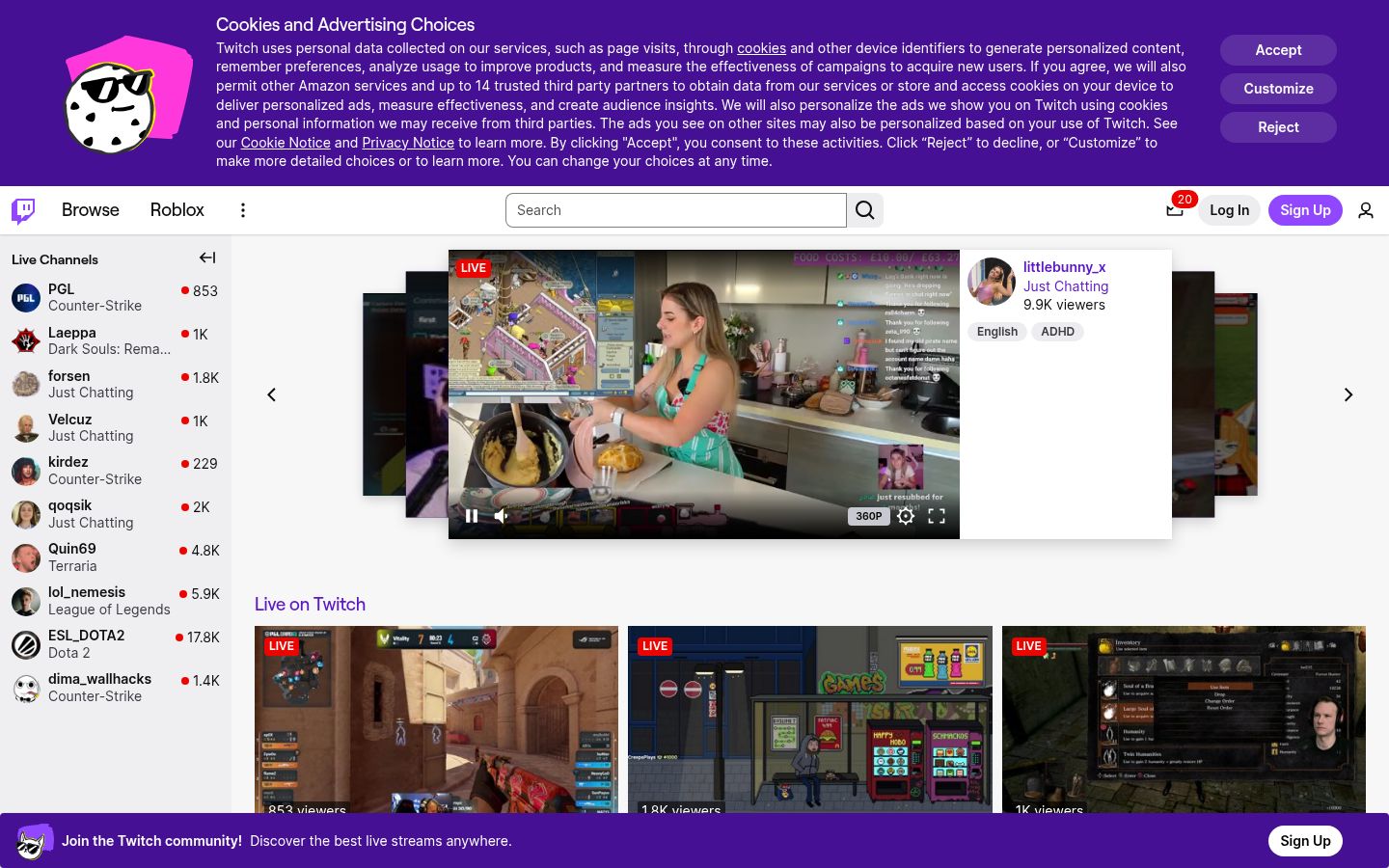Accept the cookie and advertising choices
The width and height of the screenshot is (1389, 868).
(x=1278, y=49)
